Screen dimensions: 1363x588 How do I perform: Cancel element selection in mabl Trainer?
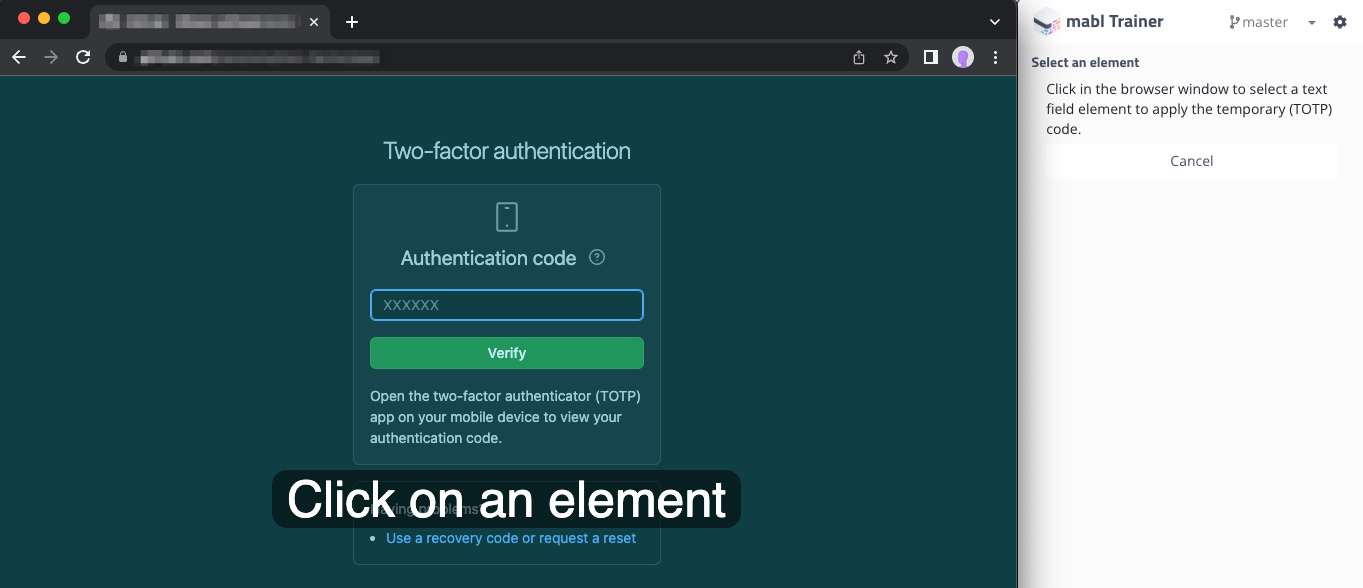(x=1192, y=161)
